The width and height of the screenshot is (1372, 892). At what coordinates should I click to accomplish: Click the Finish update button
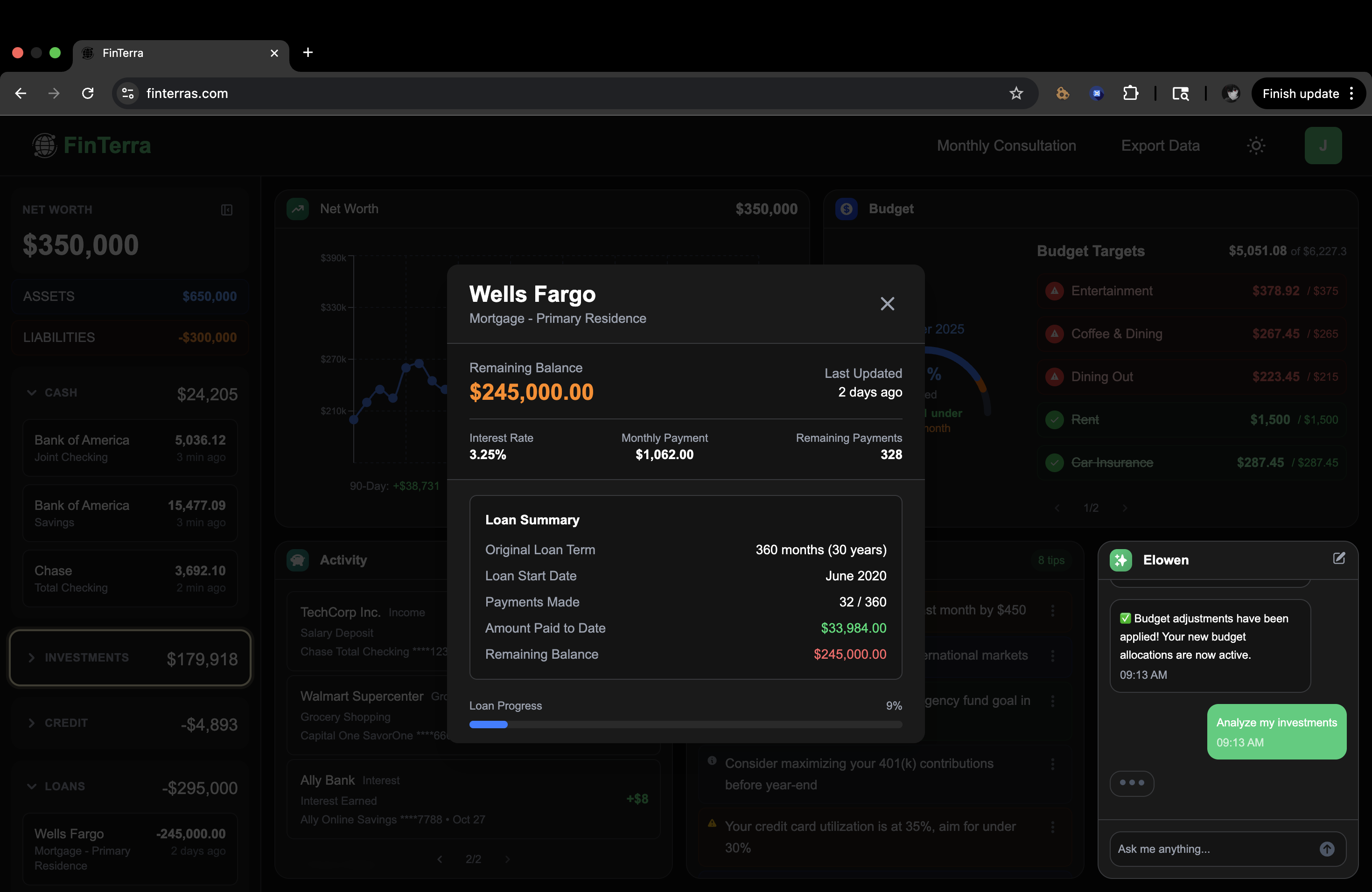pos(1300,93)
